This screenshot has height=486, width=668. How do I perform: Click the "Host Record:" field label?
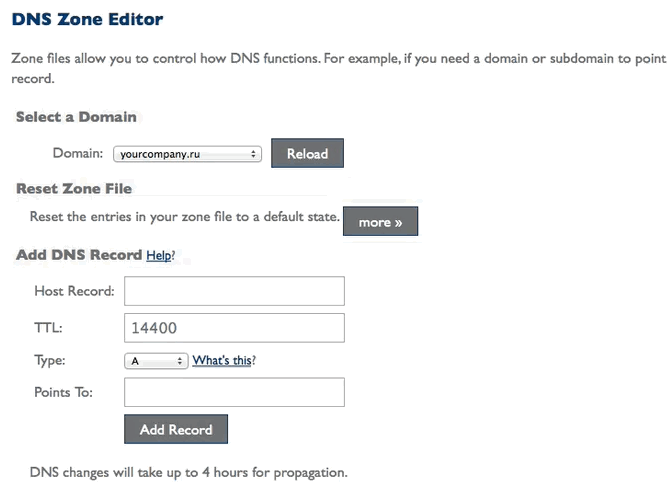click(x=74, y=292)
